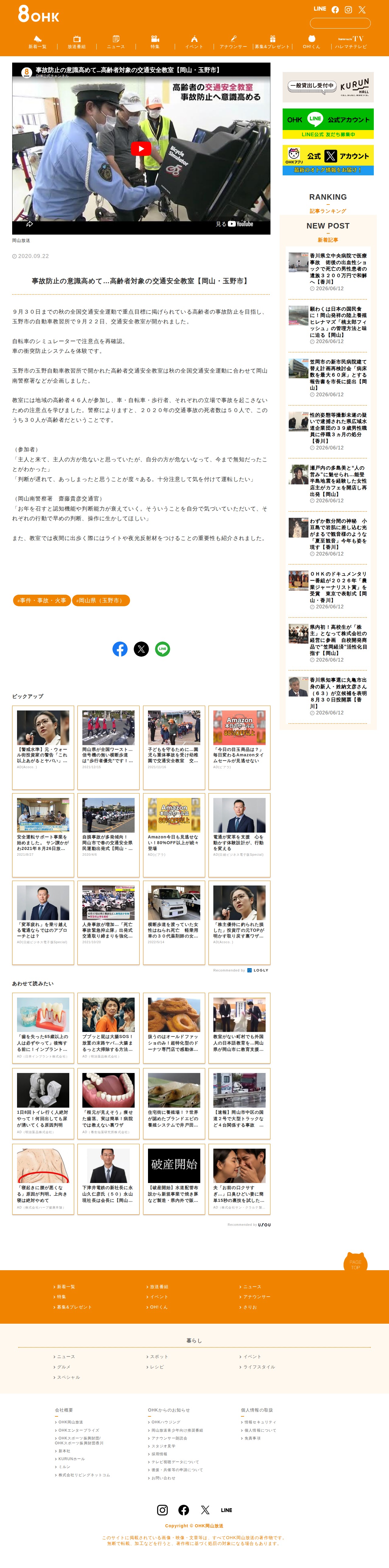Open KURUN HALL banner
This screenshot has height=1568, width=389.
click(x=328, y=86)
